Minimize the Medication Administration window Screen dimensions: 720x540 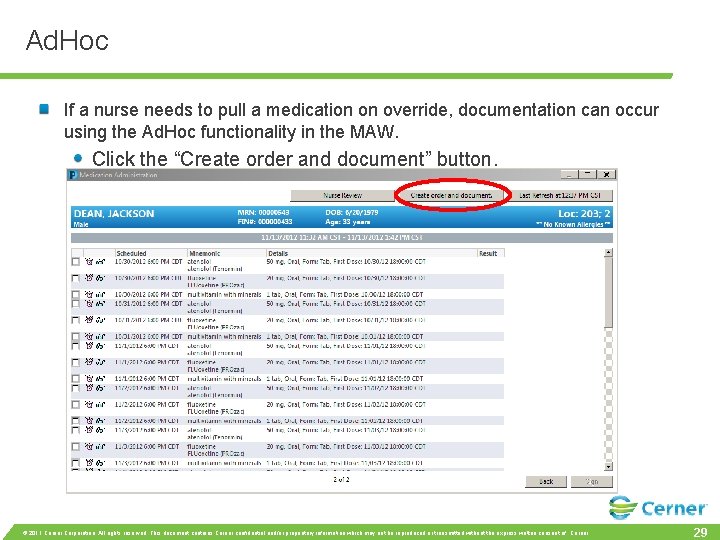(x=569, y=174)
